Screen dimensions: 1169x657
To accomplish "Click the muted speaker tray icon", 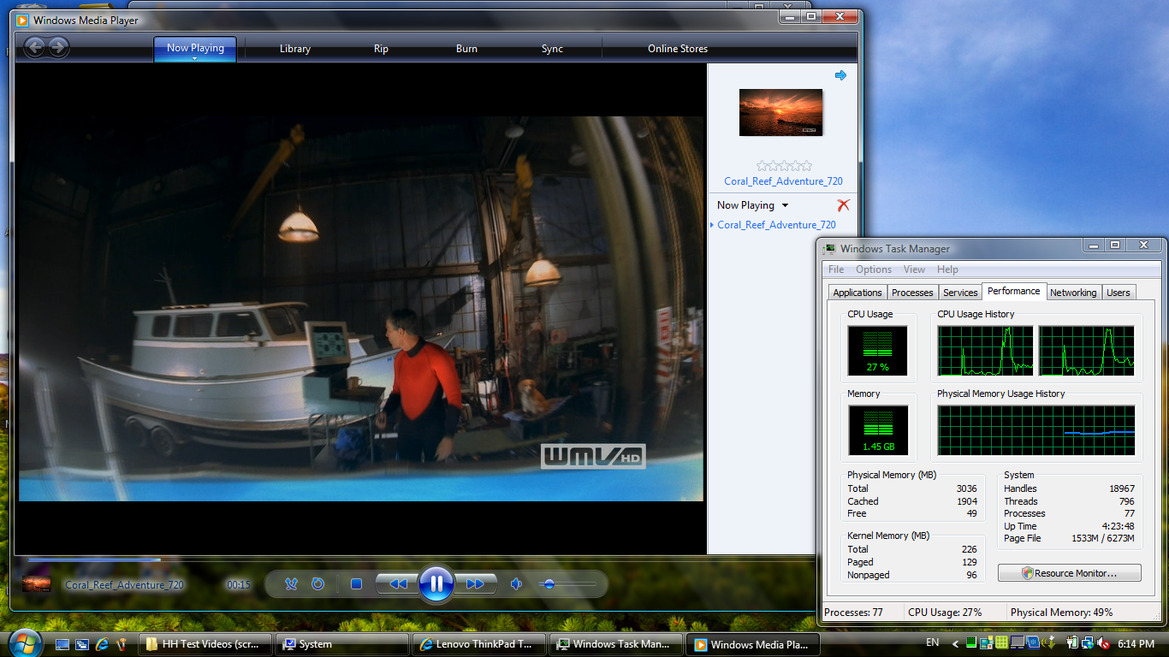I will [1103, 643].
